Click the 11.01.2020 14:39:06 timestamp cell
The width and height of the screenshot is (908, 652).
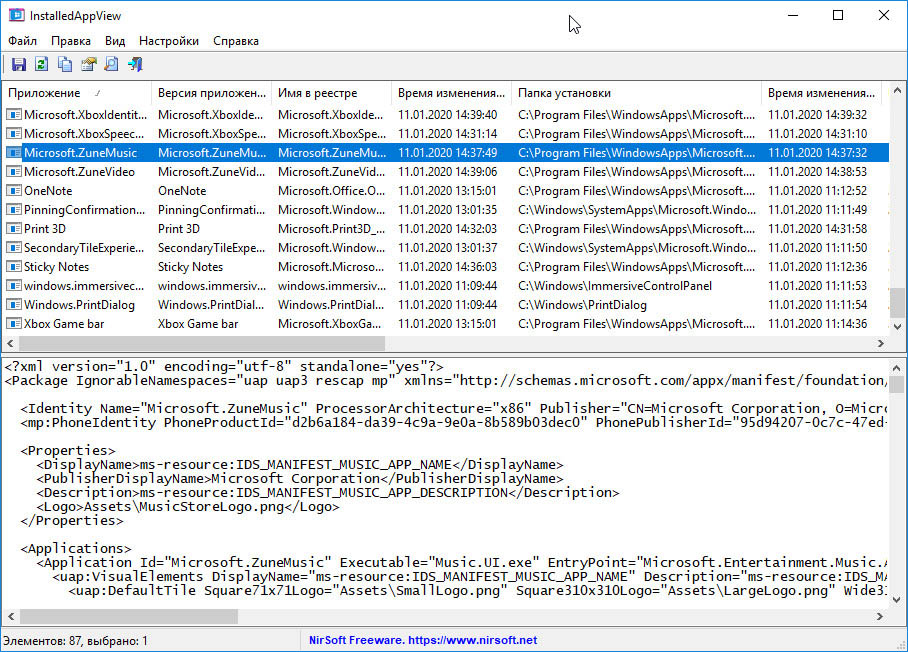pos(448,172)
